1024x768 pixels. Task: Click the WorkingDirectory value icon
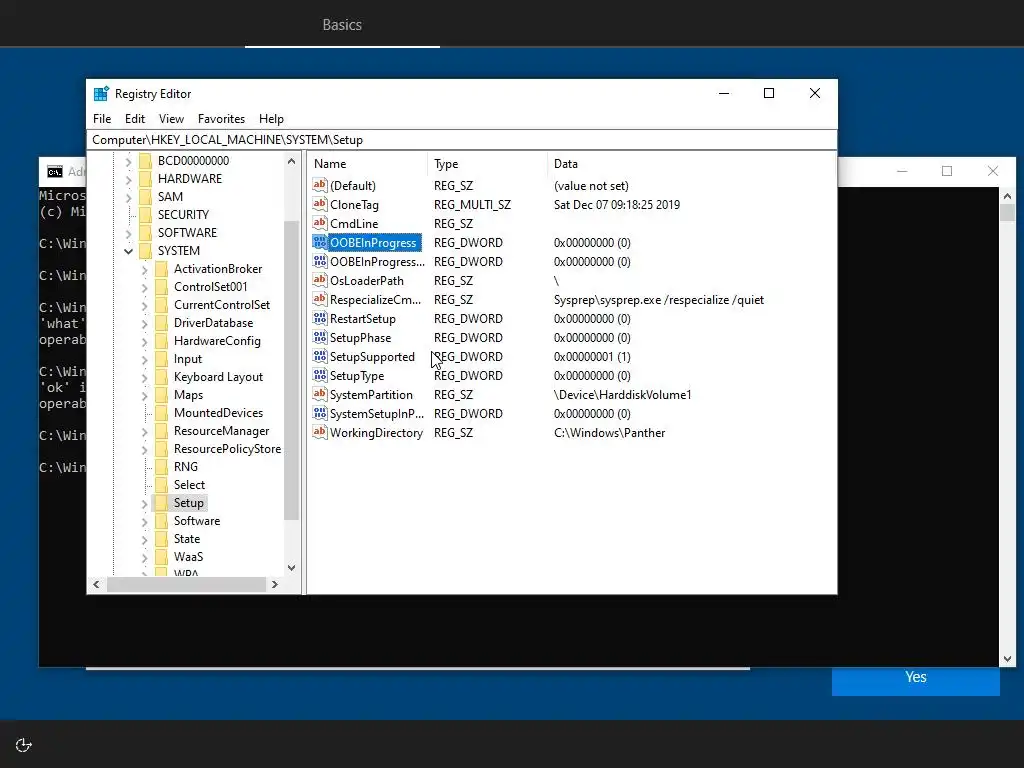click(x=319, y=432)
